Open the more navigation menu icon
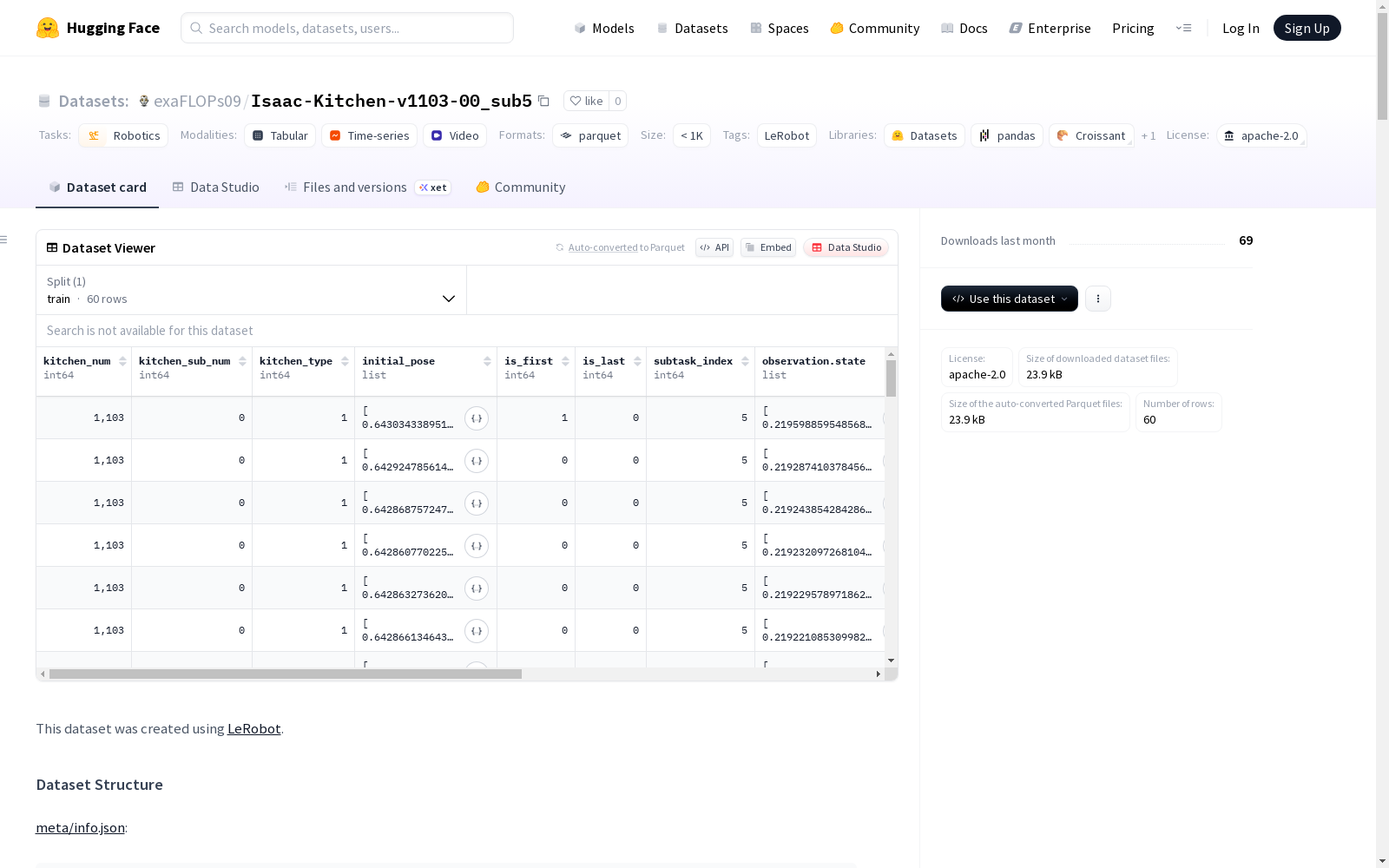 (1183, 28)
